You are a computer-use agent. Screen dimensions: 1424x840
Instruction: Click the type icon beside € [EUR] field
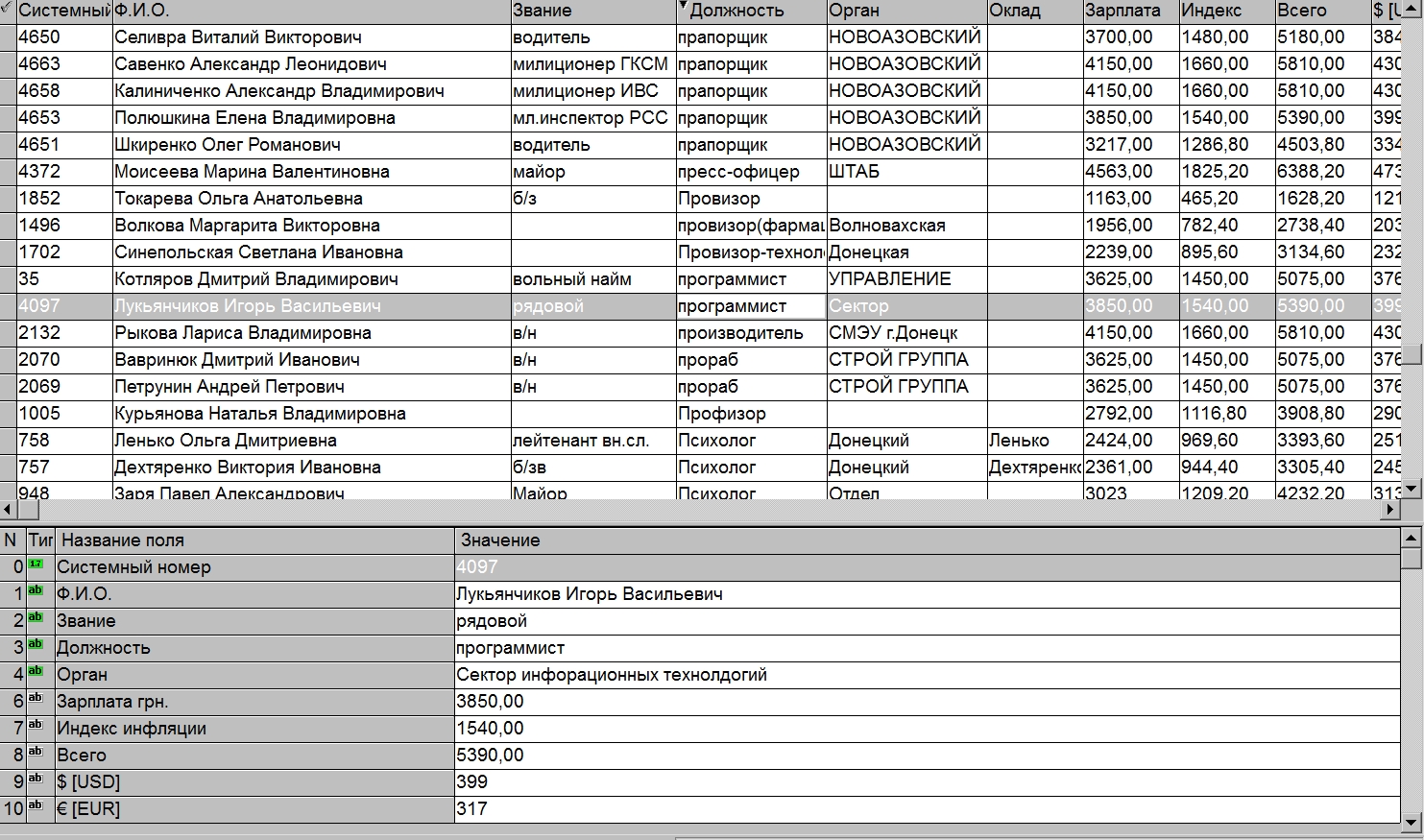click(x=36, y=805)
